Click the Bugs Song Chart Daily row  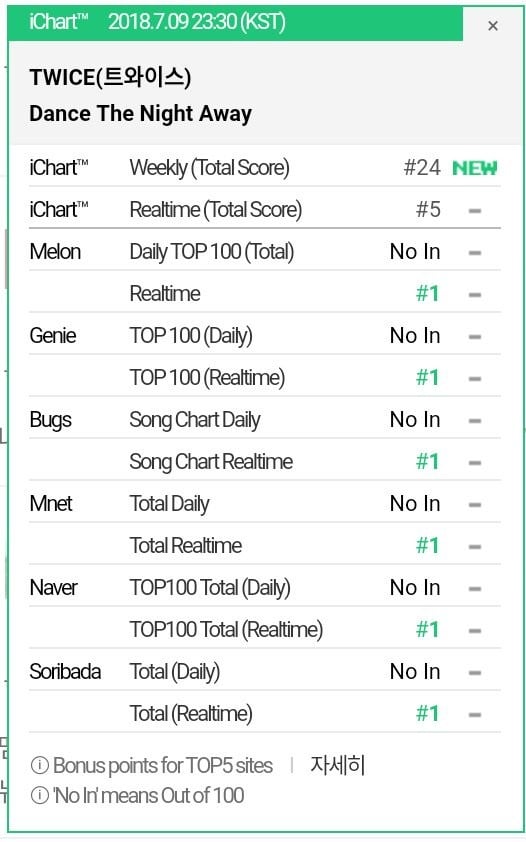[x=265, y=419]
